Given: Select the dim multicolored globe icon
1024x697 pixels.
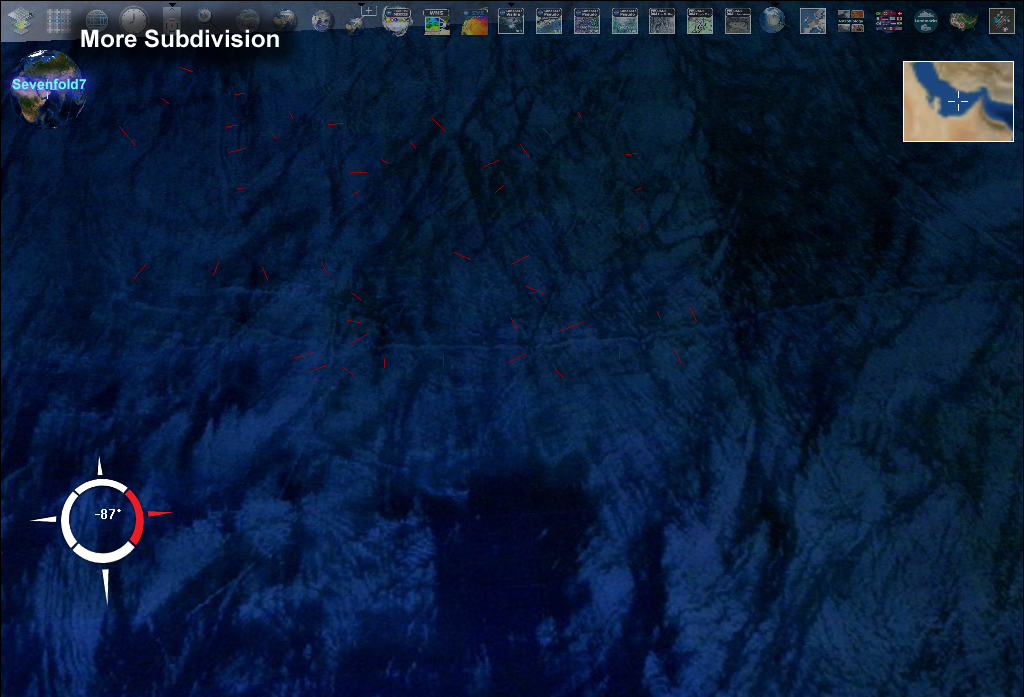Looking at the screenshot, I should point(248,21).
